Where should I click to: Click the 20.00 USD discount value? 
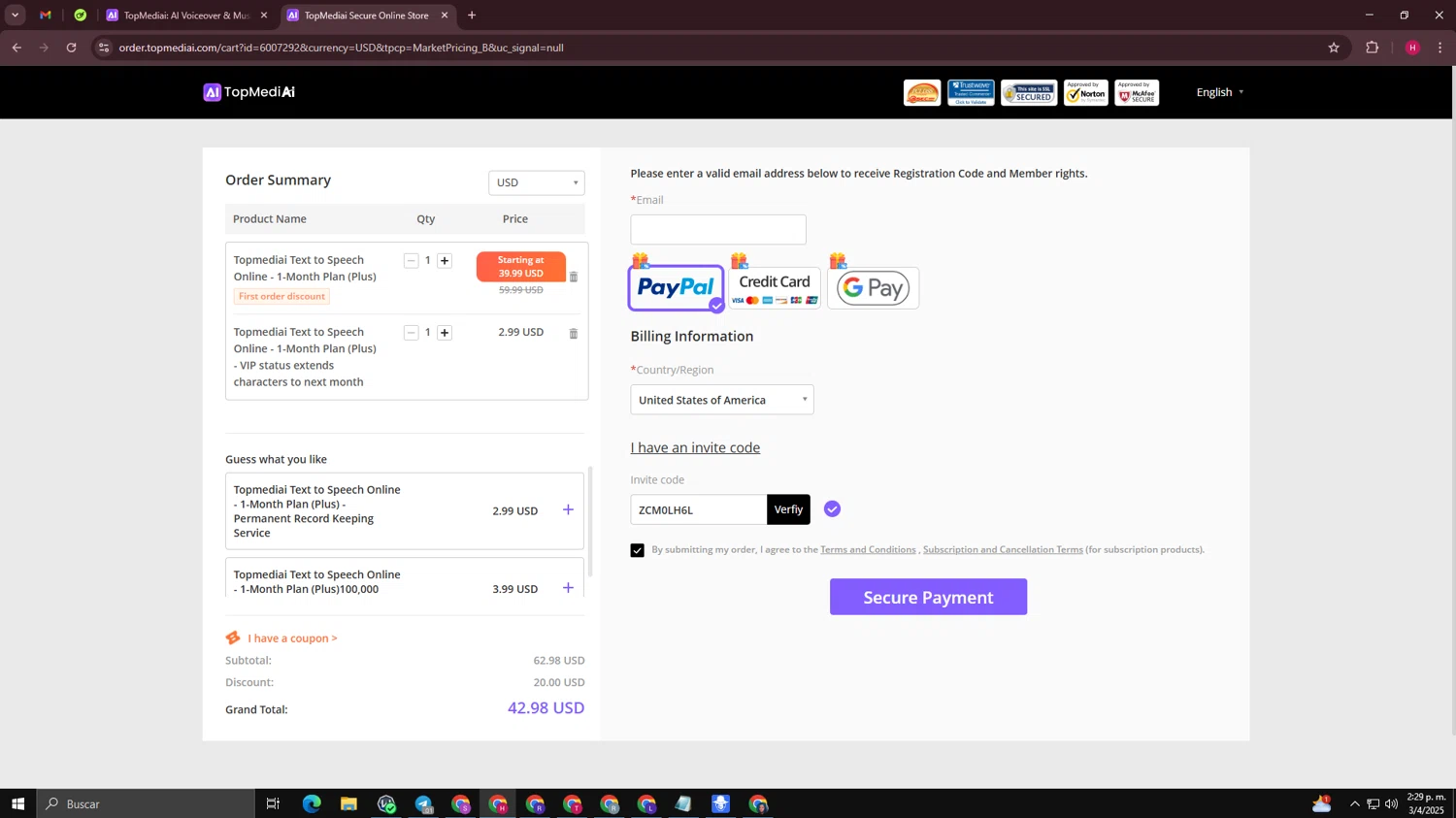click(559, 683)
